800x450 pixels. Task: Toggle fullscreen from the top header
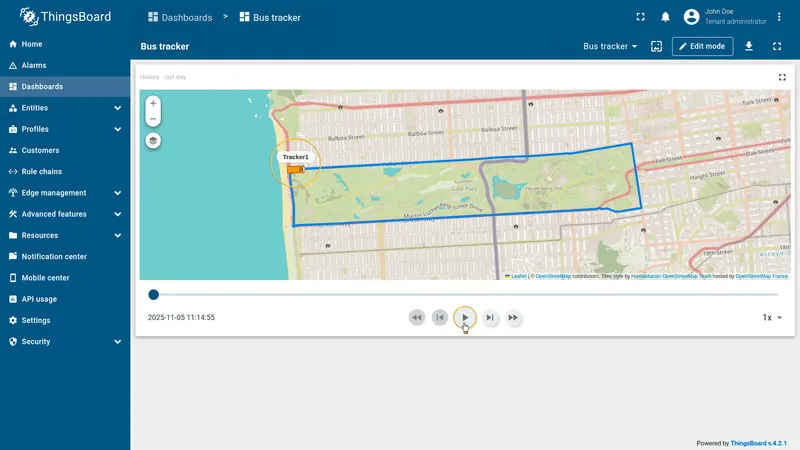point(640,17)
